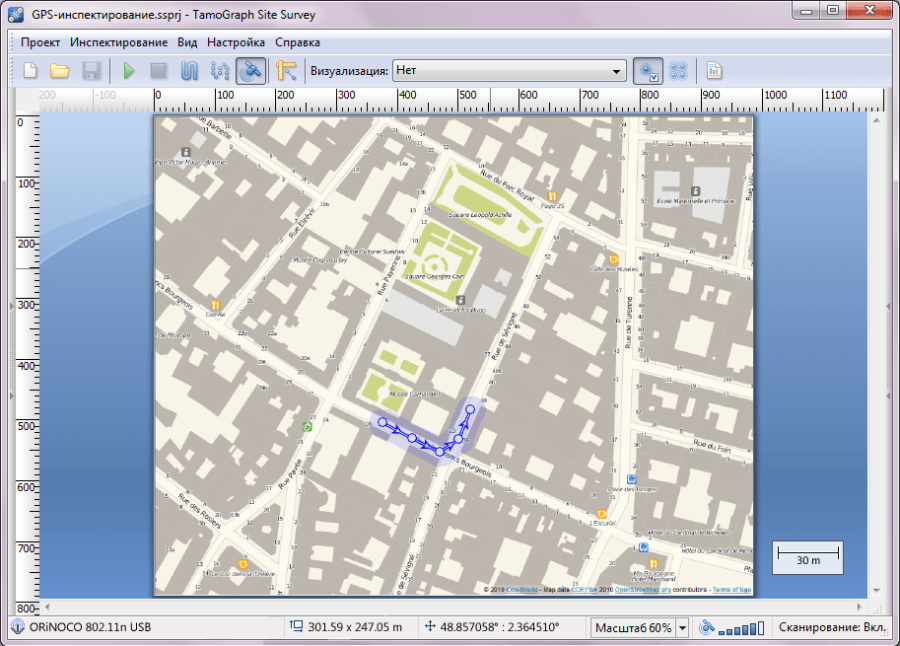Image resolution: width=900 pixels, height=646 pixels.
Task: Open the Инспектирование menu
Action: coord(119,42)
